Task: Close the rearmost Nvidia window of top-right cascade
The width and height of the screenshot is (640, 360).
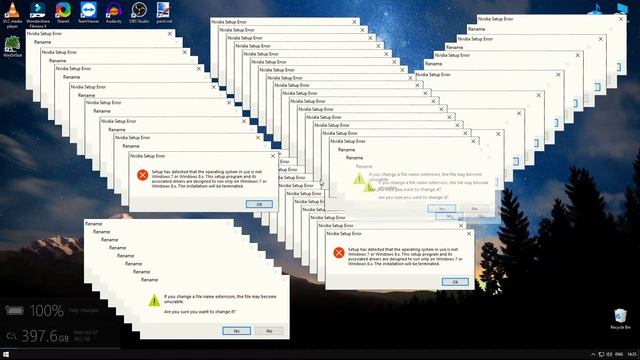Action: click(x=621, y=19)
